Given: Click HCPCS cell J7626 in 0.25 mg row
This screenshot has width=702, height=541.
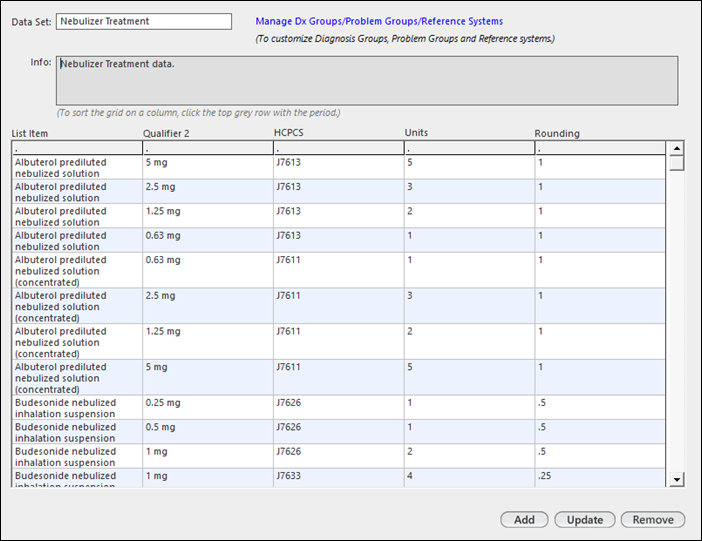Looking at the screenshot, I should point(338,408).
